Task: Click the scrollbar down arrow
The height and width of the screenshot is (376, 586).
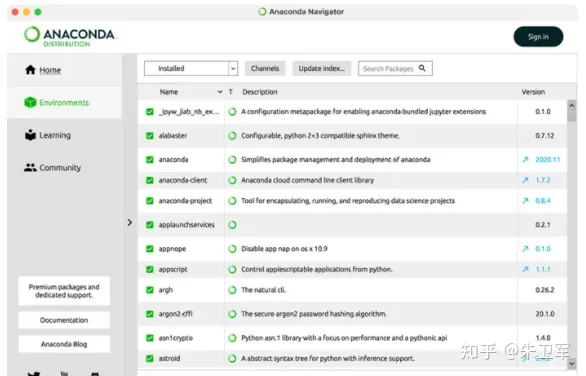Action: [x=571, y=363]
